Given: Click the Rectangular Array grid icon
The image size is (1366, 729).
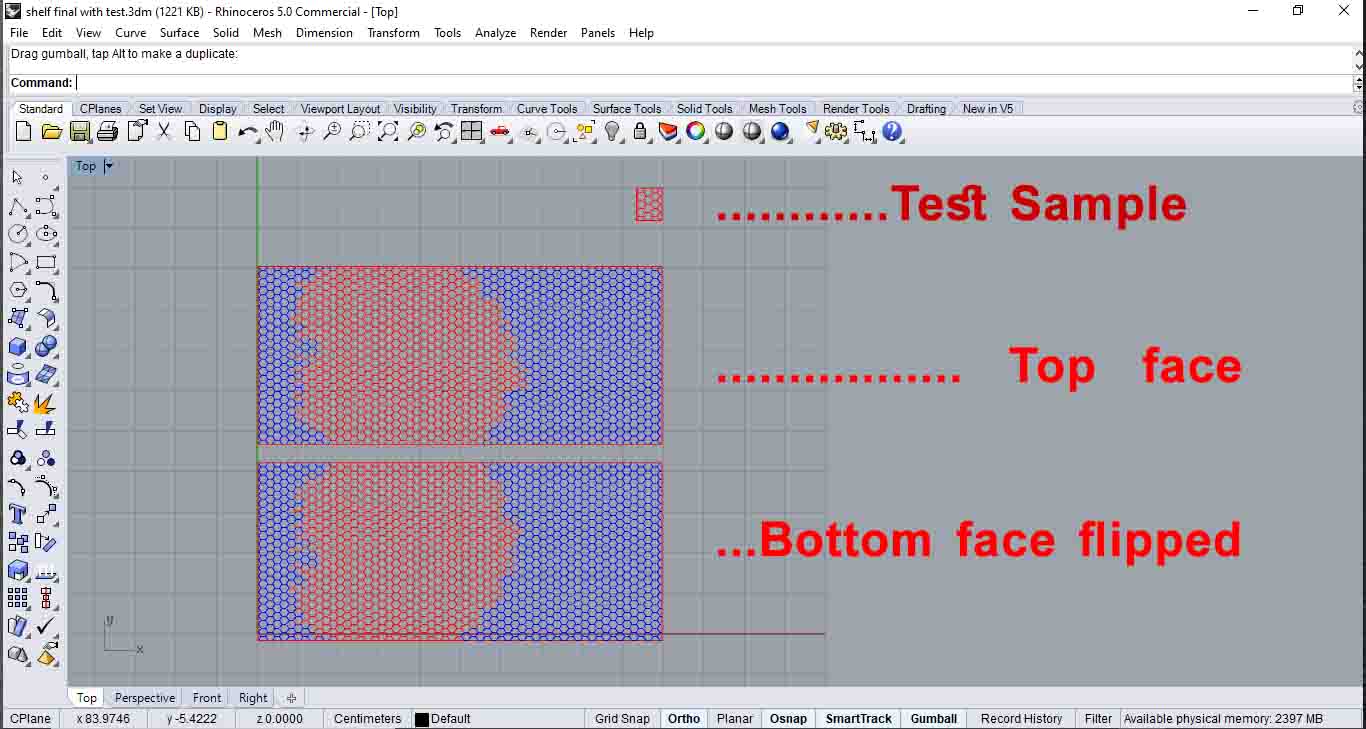Looking at the screenshot, I should tap(18, 598).
